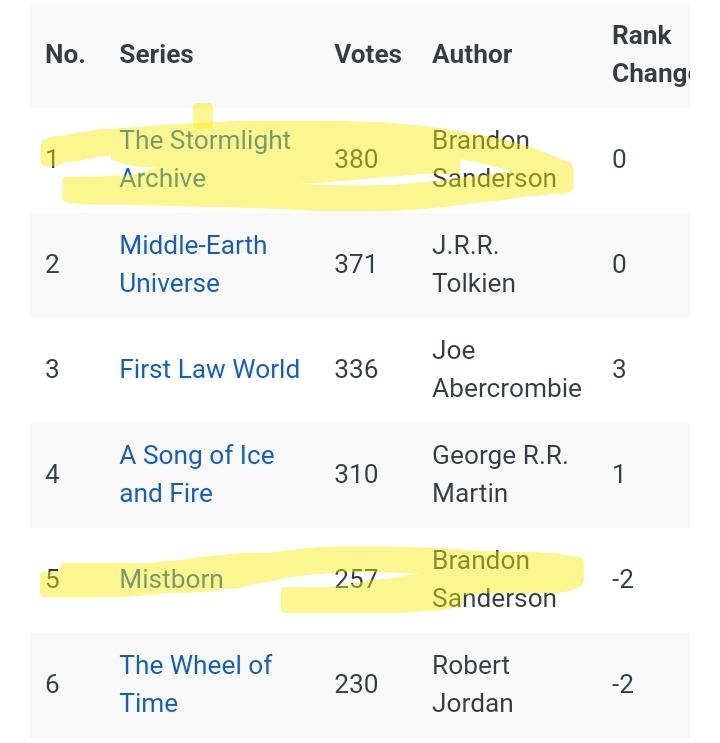The height and width of the screenshot is (743, 720).
Task: Click the Votes column header
Action: point(367,54)
